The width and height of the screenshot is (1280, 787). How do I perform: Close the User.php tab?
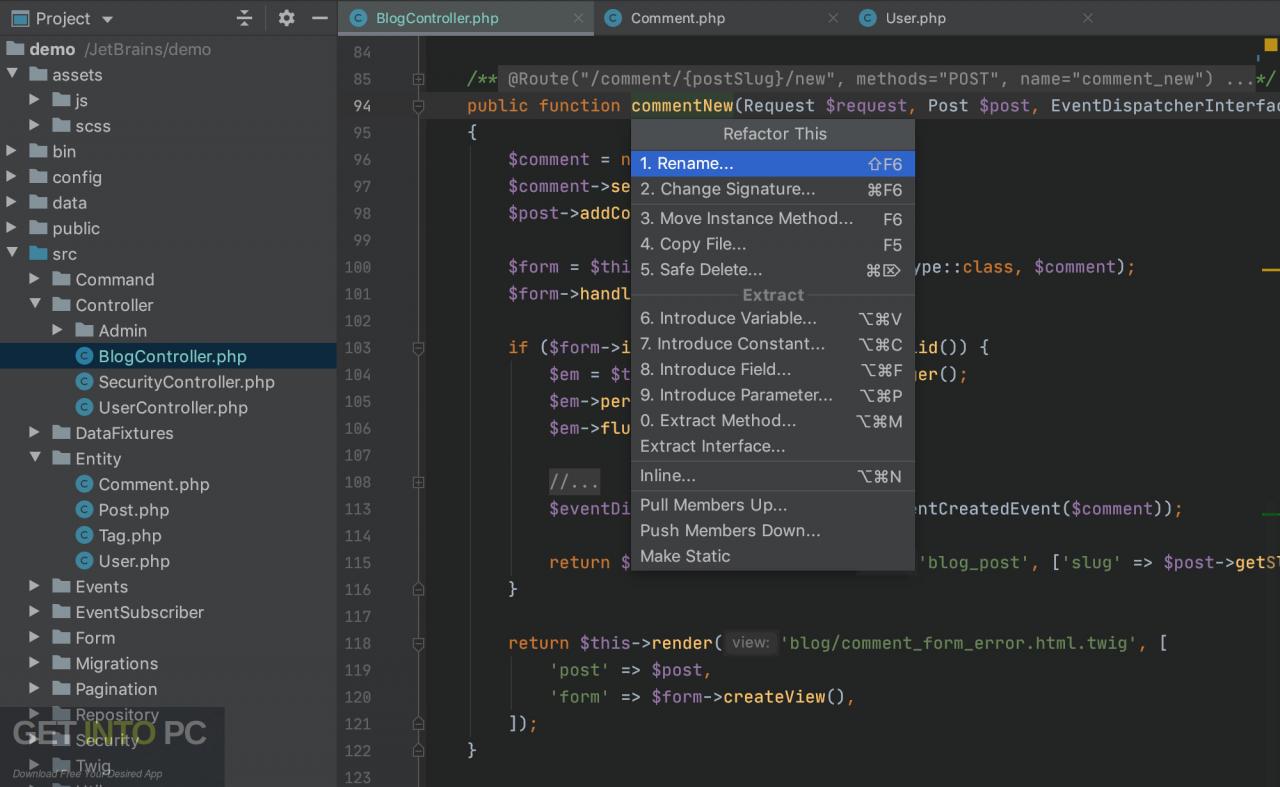[x=1088, y=18]
